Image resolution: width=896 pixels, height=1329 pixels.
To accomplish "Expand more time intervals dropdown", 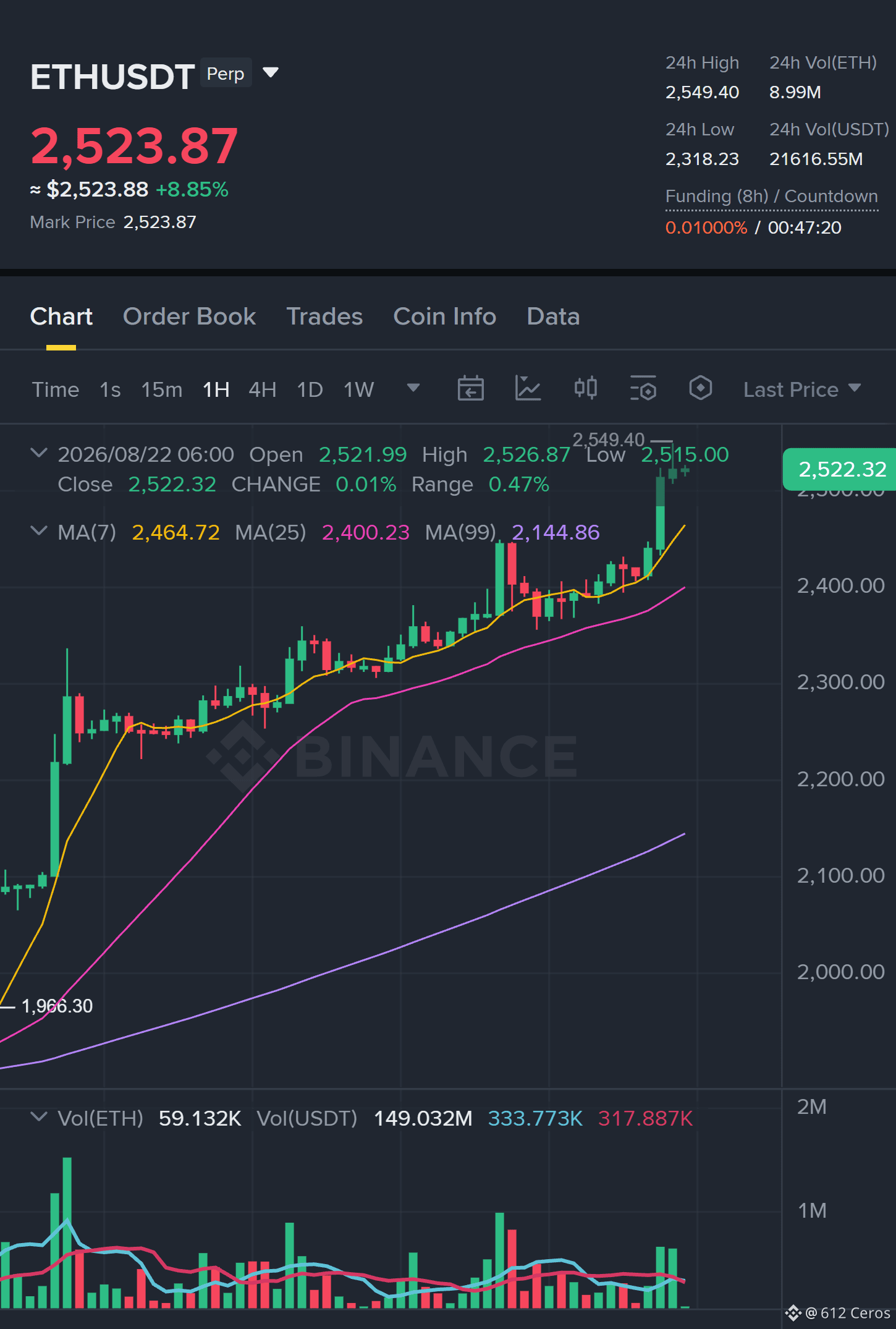I will coord(413,388).
